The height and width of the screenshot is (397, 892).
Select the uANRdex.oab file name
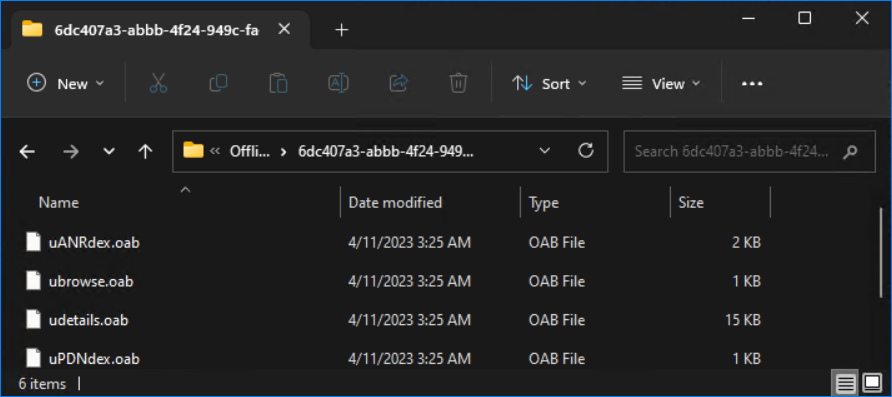pyautogui.click(x=94, y=243)
